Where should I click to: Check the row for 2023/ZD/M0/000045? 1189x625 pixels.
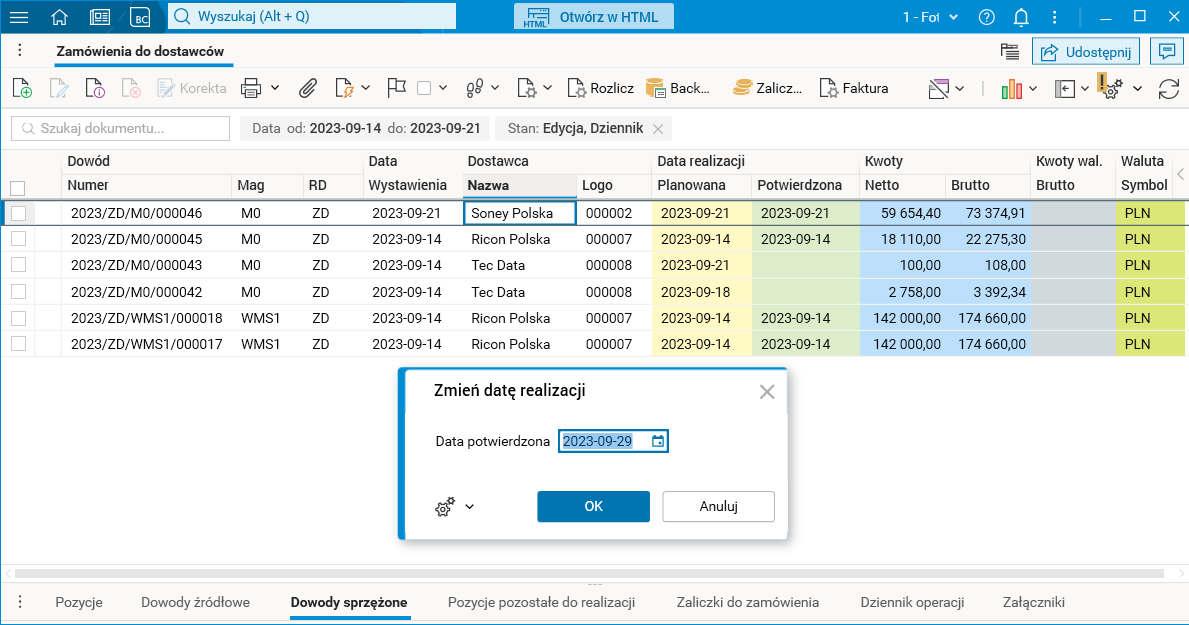19,239
